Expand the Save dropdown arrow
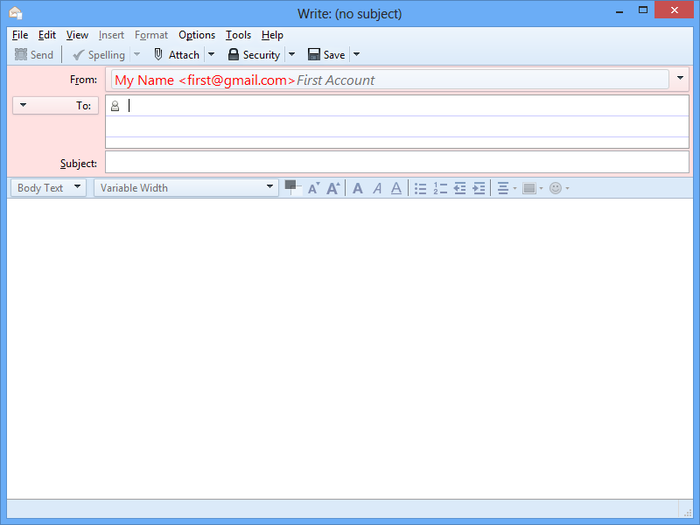Screen dimensions: 700x525 pyautogui.click(x=356, y=54)
